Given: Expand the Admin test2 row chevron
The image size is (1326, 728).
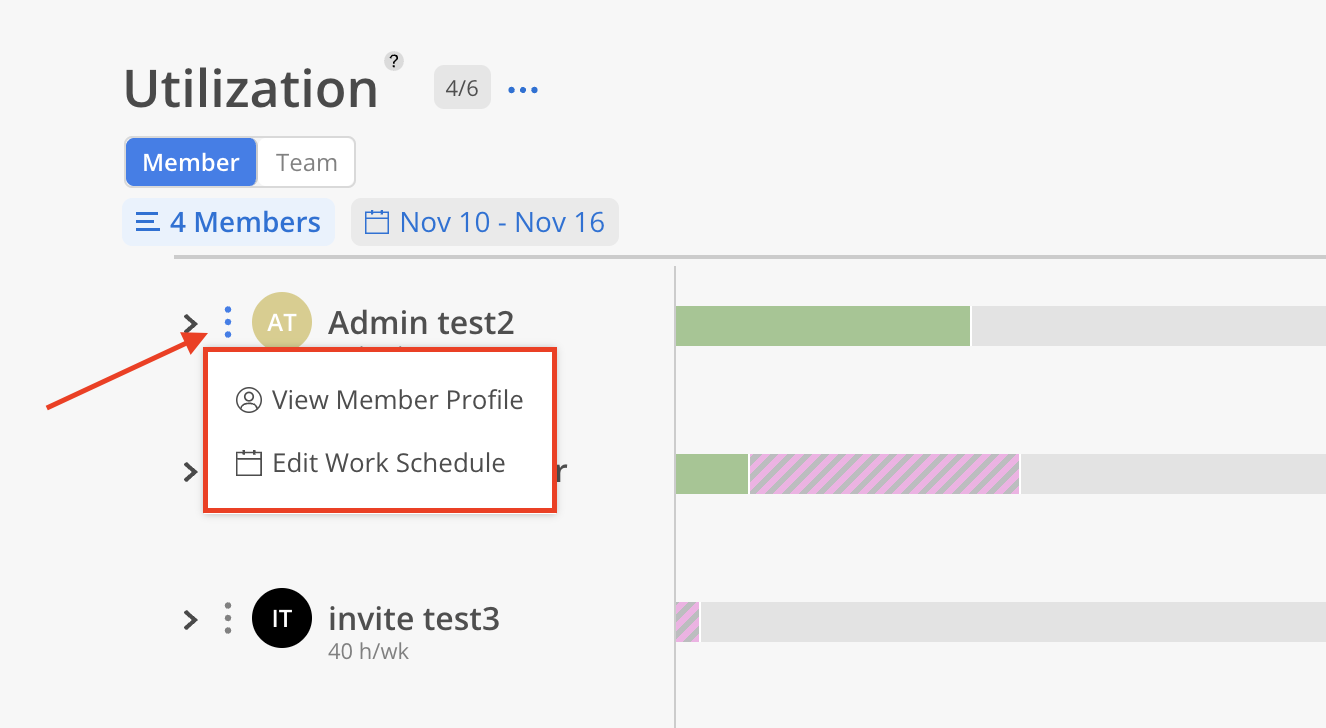Looking at the screenshot, I should (190, 323).
